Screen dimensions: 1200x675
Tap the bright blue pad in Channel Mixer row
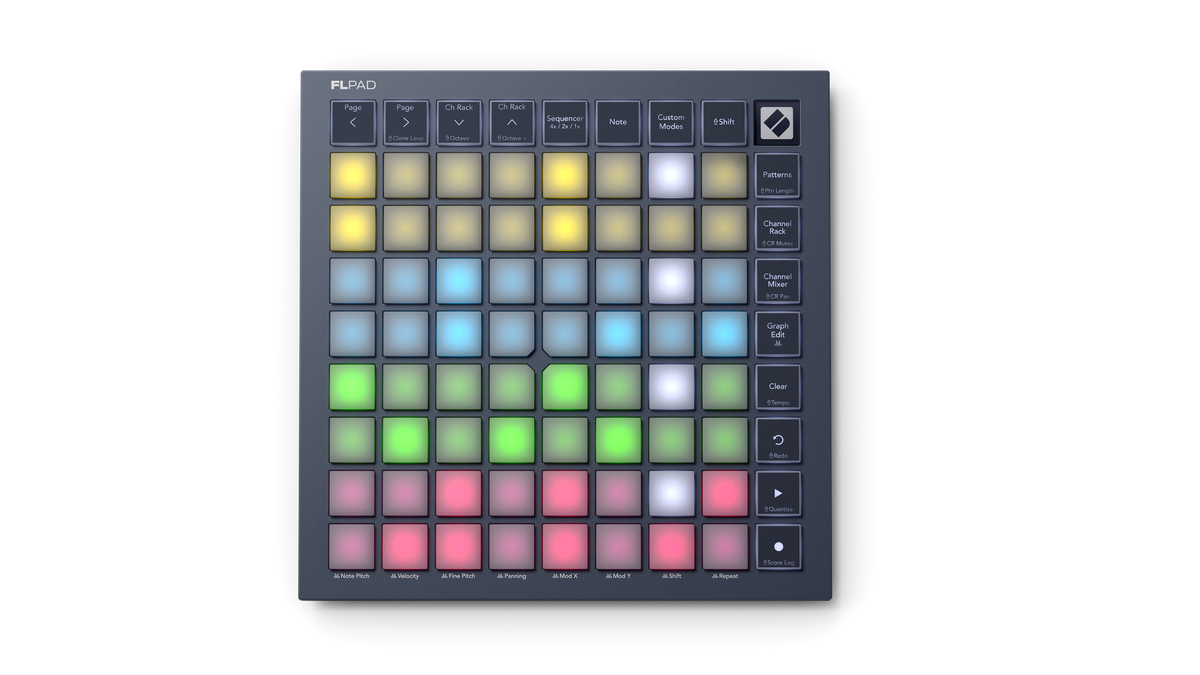459,281
